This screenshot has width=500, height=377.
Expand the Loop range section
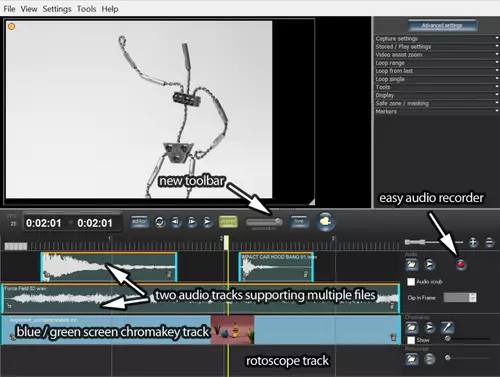[x=436, y=63]
